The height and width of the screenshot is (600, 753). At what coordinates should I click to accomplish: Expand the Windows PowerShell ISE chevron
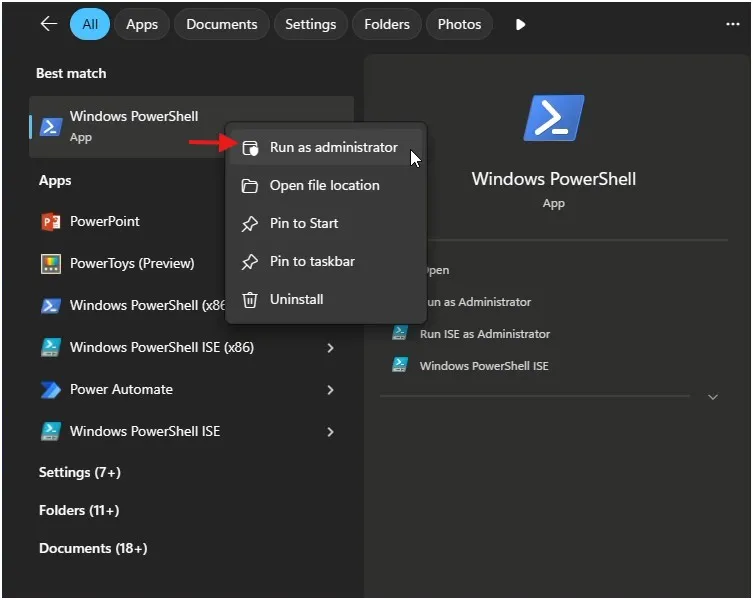(x=330, y=432)
